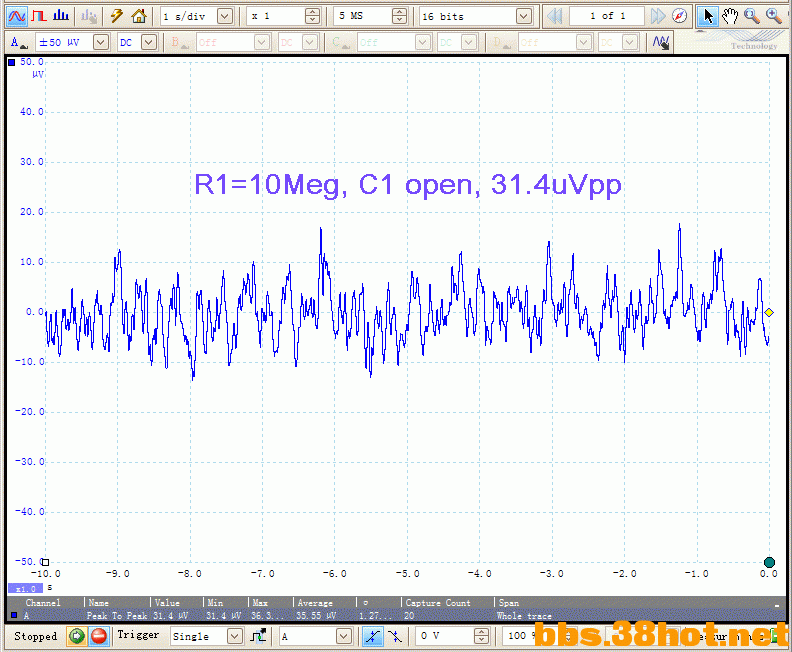Click the red Stop capture button
The height and width of the screenshot is (652, 792).
tap(99, 636)
